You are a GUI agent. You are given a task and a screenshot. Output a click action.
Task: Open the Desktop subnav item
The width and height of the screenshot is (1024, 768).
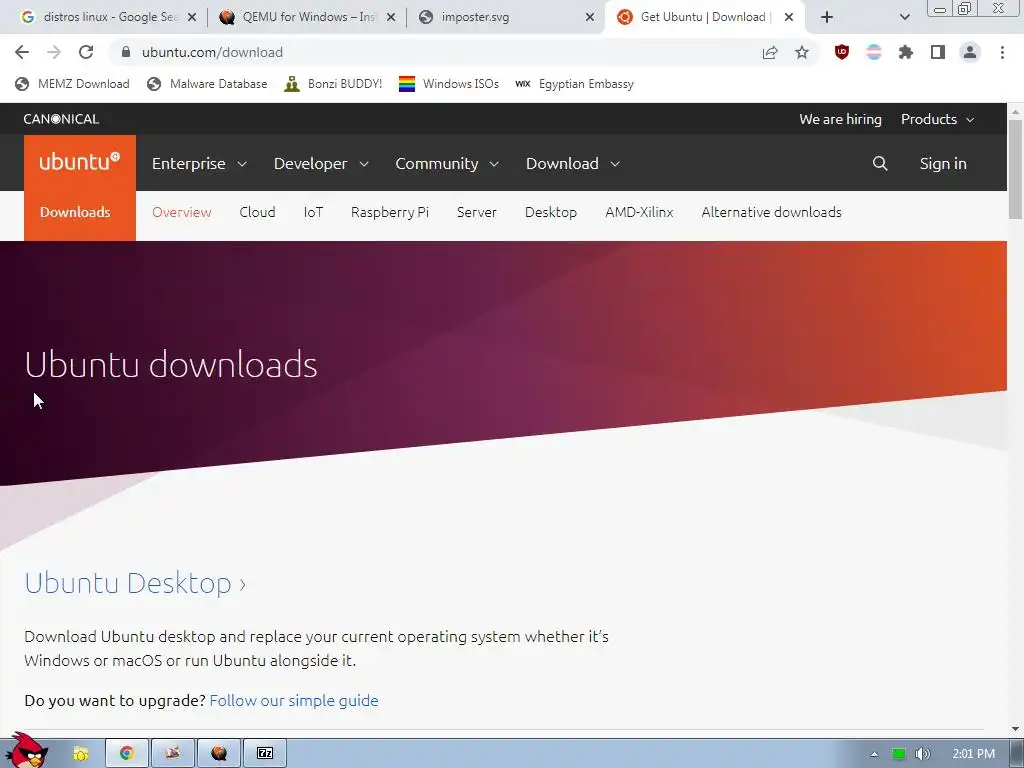551,212
